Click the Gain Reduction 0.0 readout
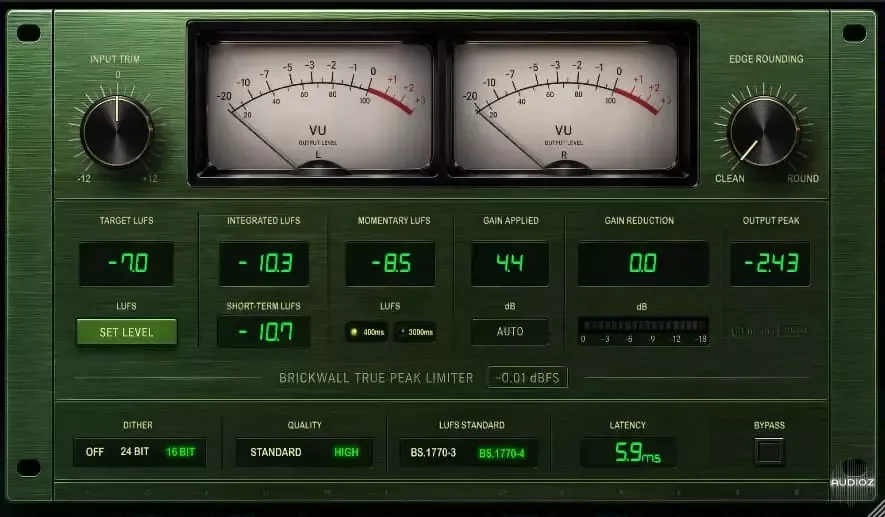Image resolution: width=885 pixels, height=517 pixels. (643, 264)
